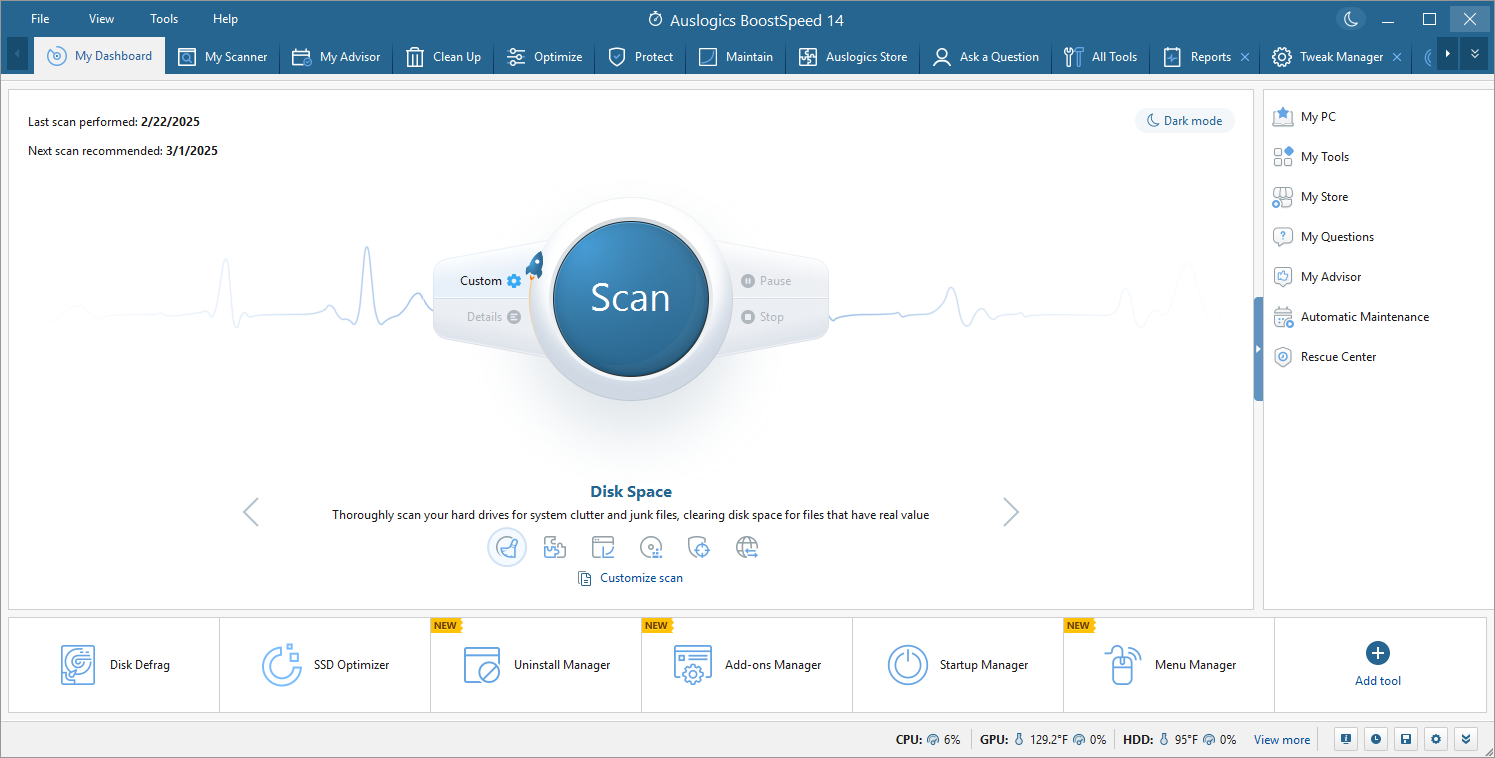The height and width of the screenshot is (758, 1495).
Task: Open the File menu
Action: point(40,19)
